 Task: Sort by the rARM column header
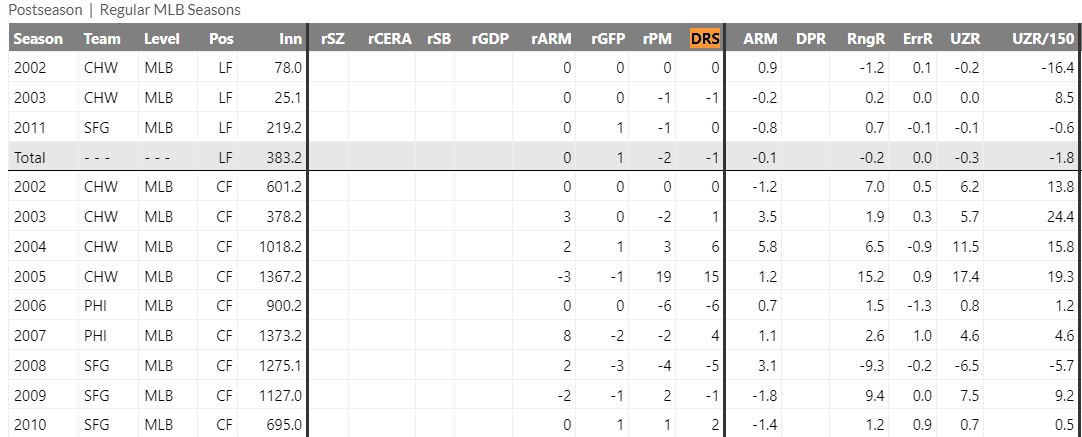tap(551, 39)
